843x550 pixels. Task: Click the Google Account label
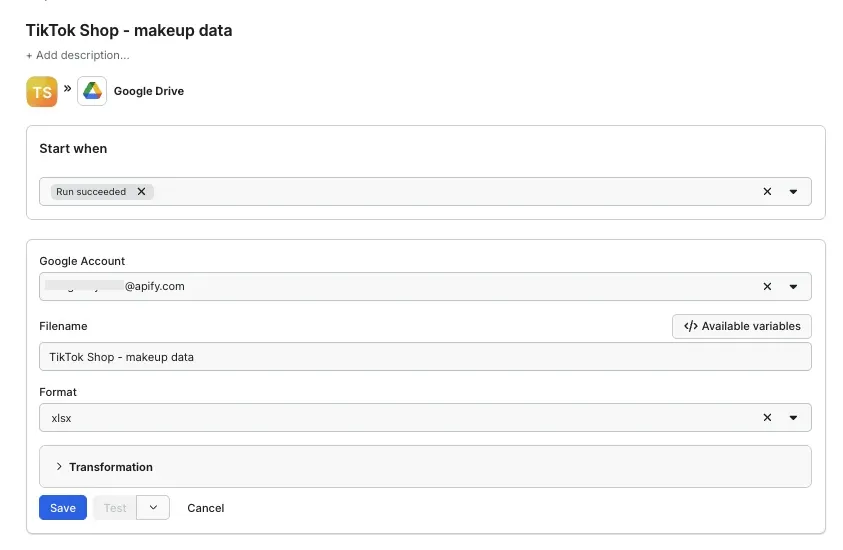tap(82, 261)
